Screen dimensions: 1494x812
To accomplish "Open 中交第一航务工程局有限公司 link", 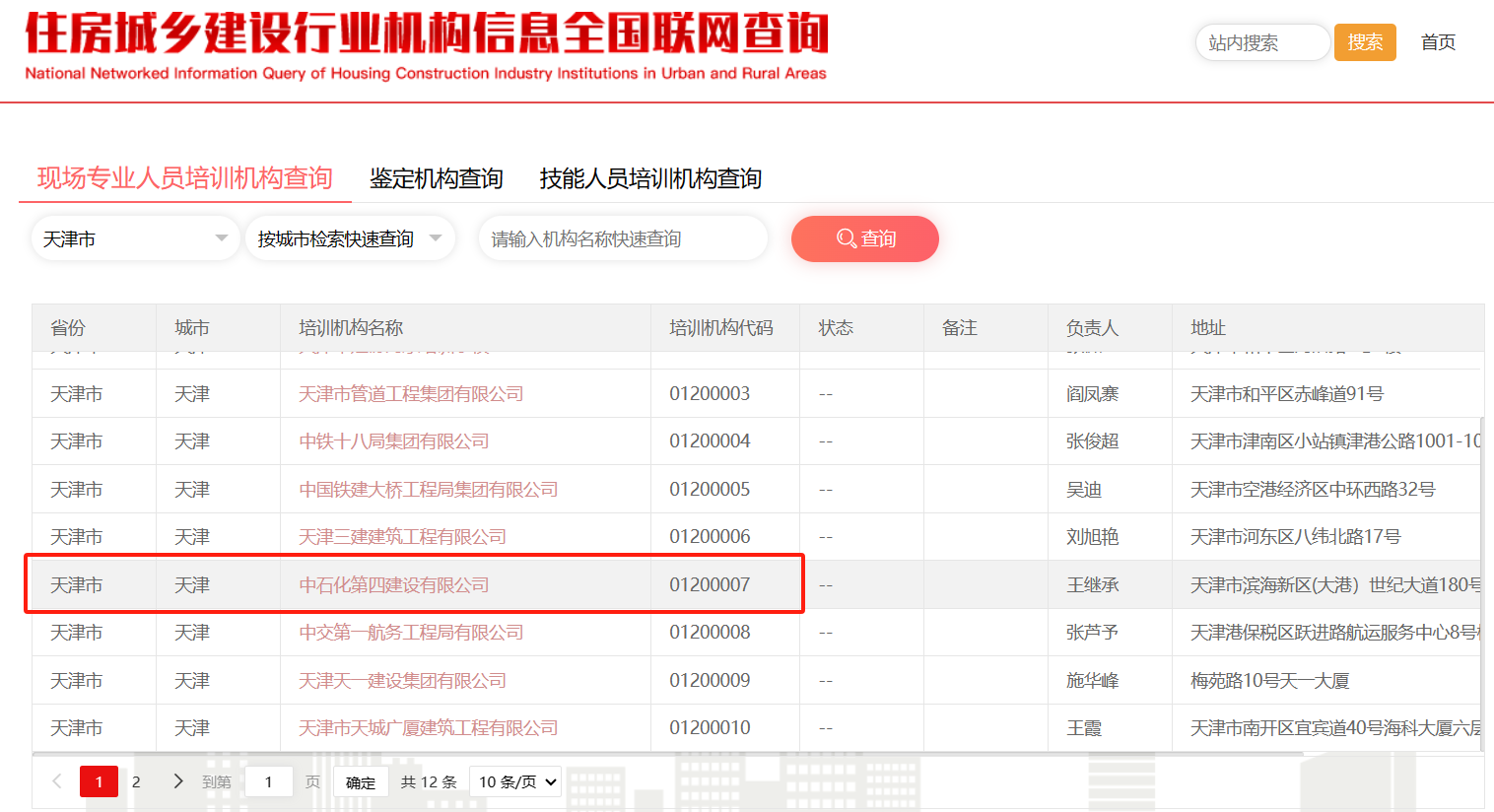I will 411,633.
